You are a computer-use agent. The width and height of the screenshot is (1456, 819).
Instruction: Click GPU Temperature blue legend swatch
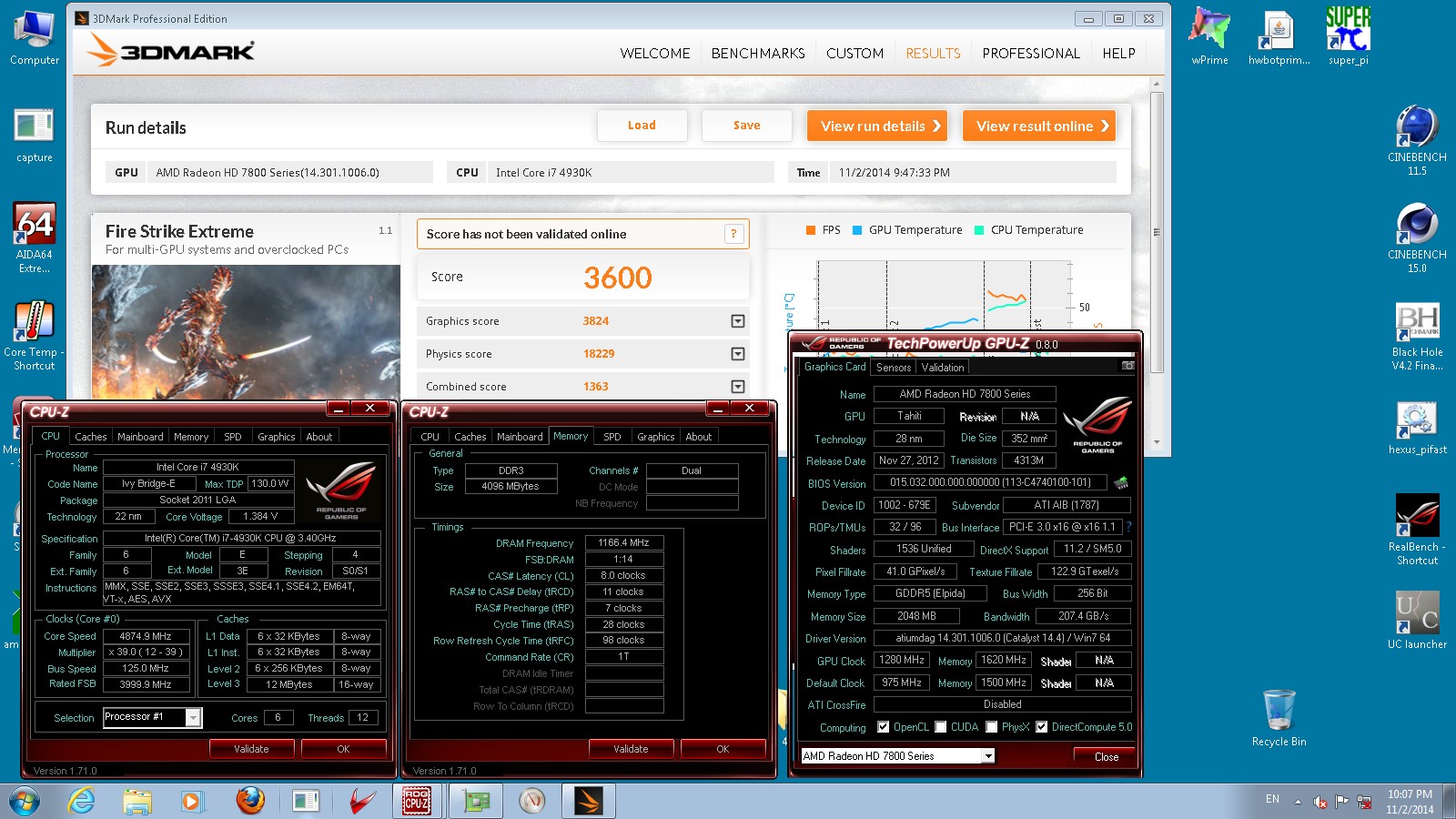point(857,230)
